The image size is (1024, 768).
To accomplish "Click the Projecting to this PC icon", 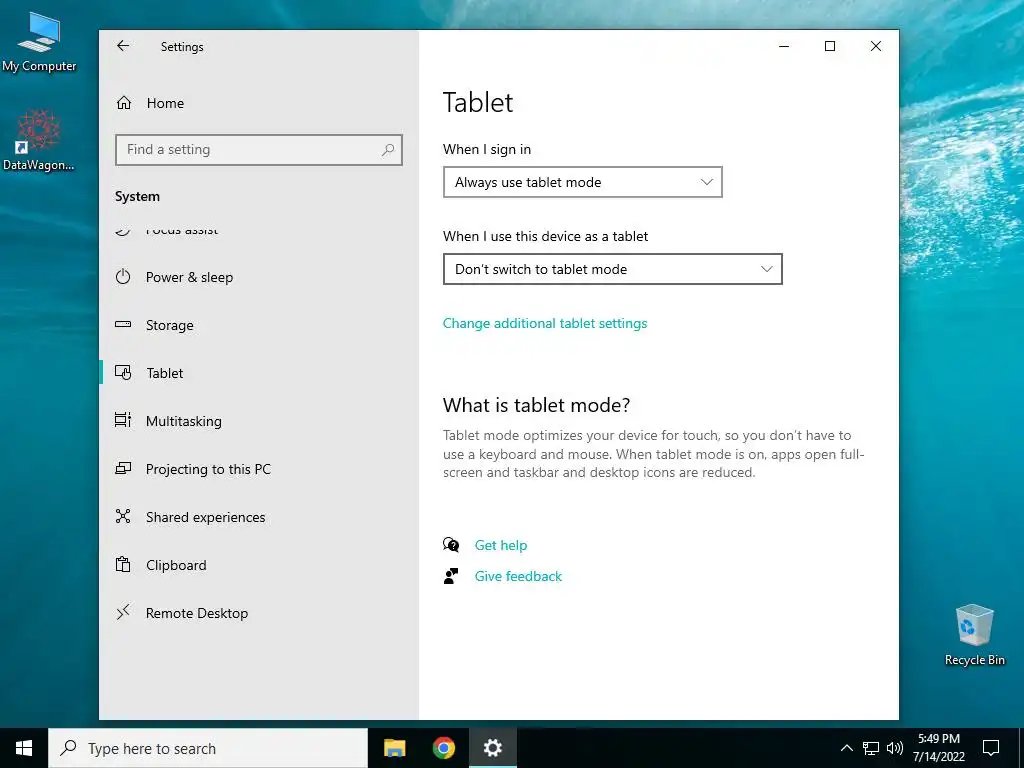I will 123,468.
